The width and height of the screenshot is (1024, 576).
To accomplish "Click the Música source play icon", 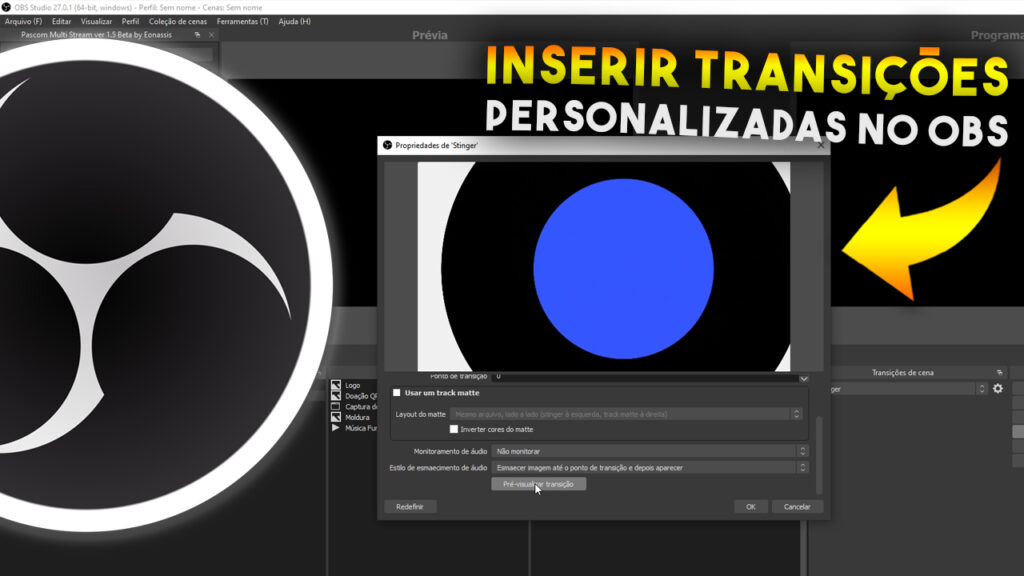I will coord(336,428).
